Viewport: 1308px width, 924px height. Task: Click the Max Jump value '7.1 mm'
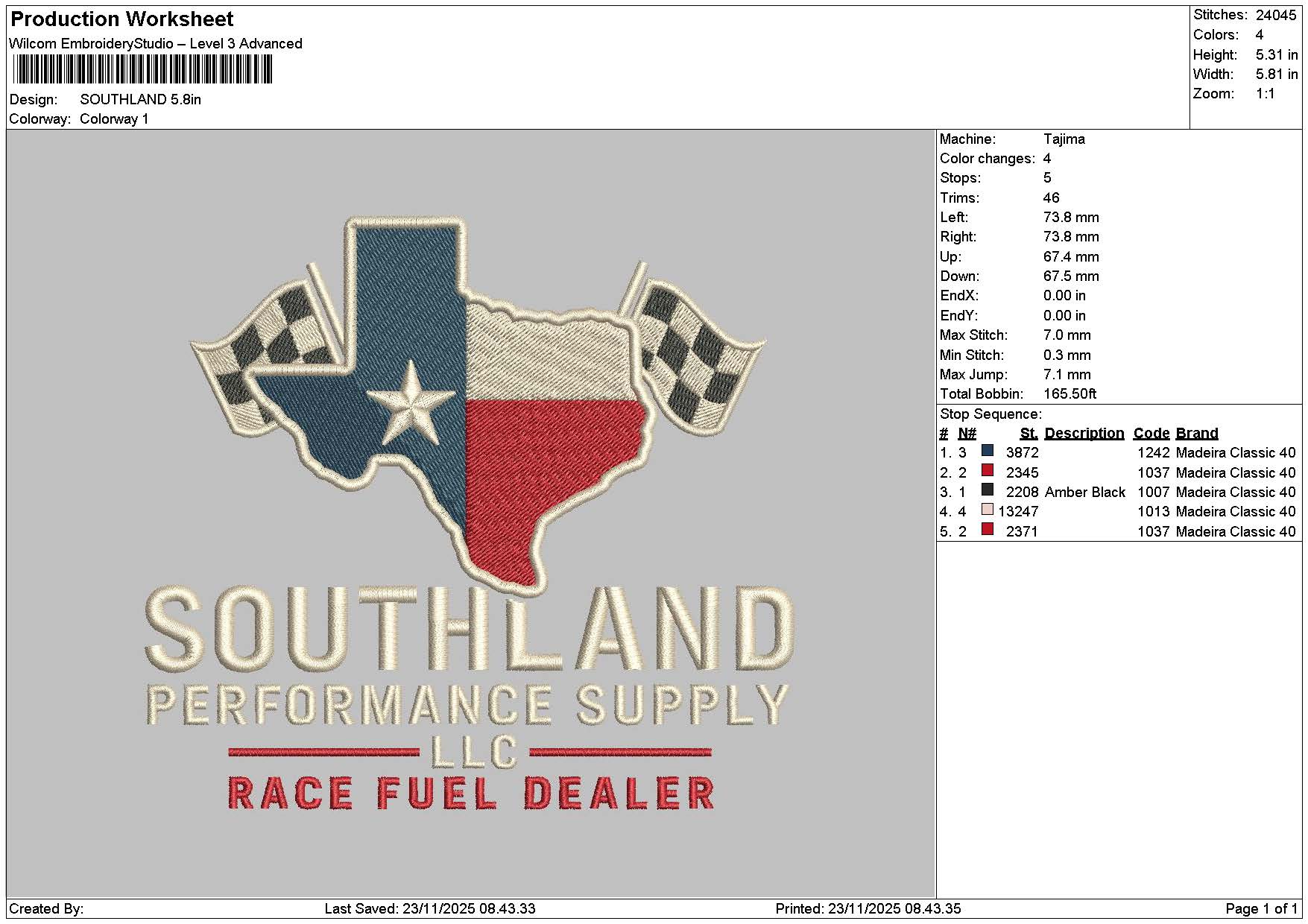tap(1067, 375)
